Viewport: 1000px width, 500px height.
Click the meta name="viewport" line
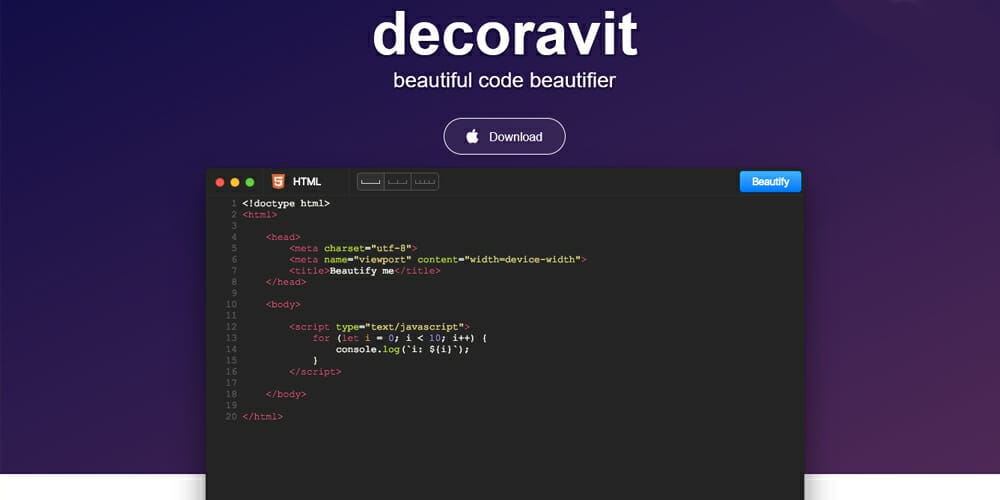[x=438, y=260]
